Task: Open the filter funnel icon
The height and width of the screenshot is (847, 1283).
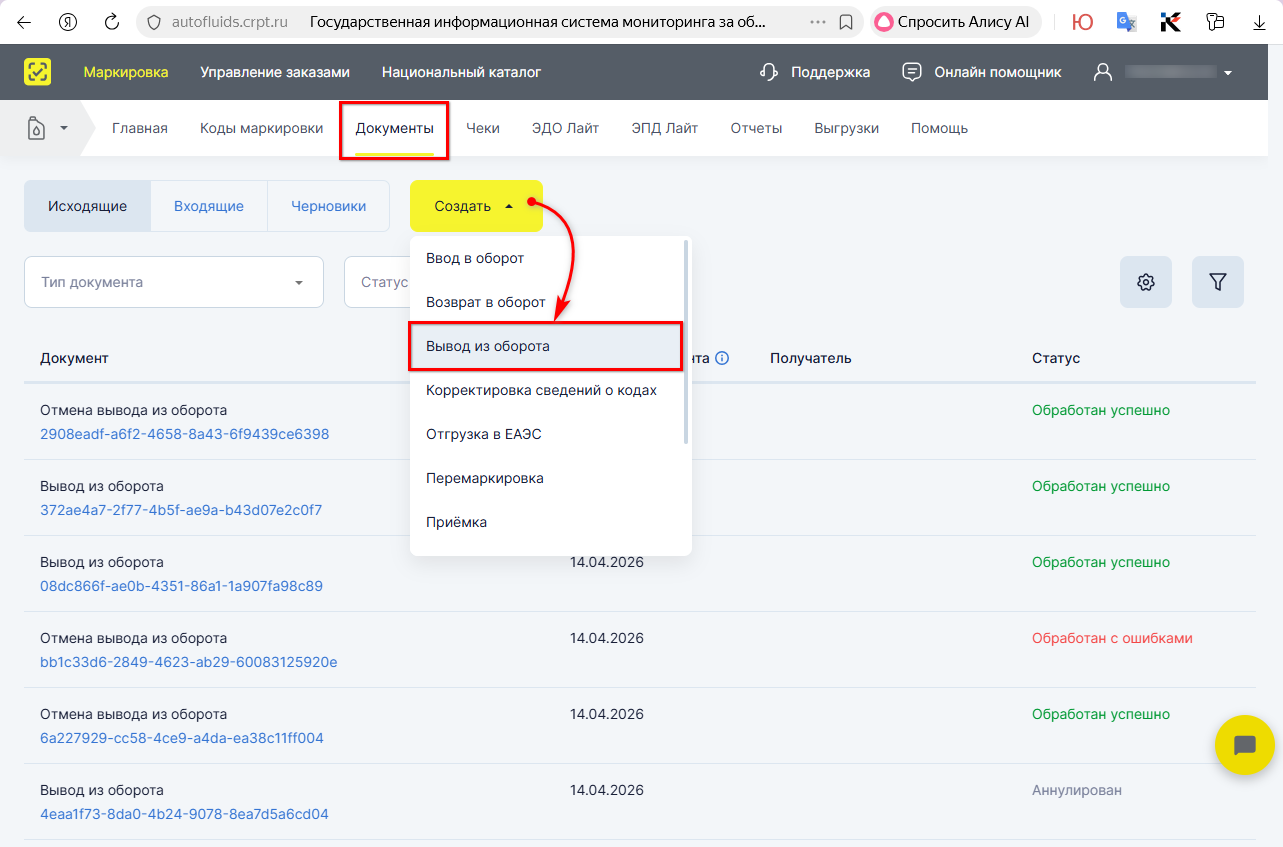Action: (1217, 282)
